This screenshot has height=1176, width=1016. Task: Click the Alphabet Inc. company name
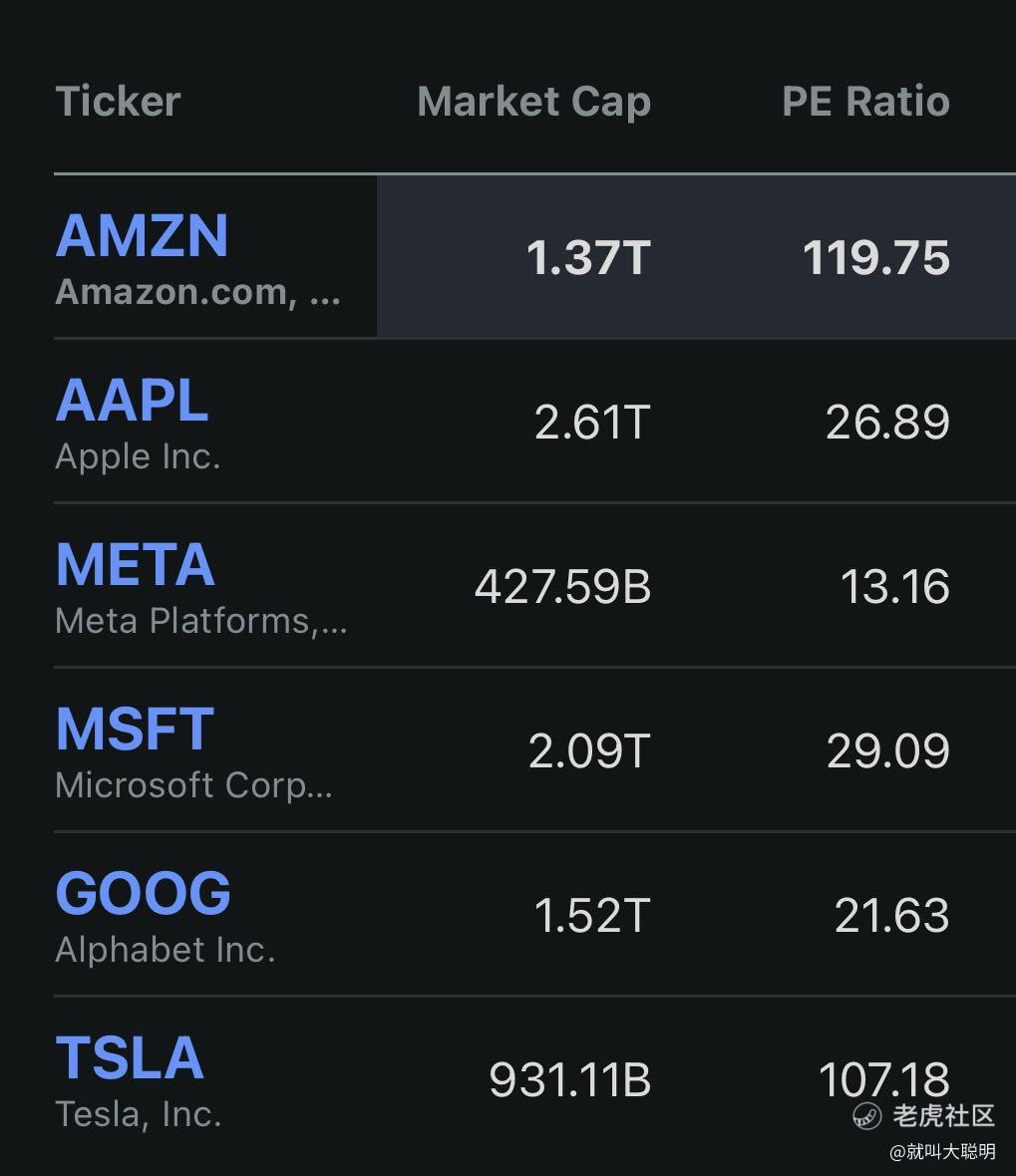point(166,950)
